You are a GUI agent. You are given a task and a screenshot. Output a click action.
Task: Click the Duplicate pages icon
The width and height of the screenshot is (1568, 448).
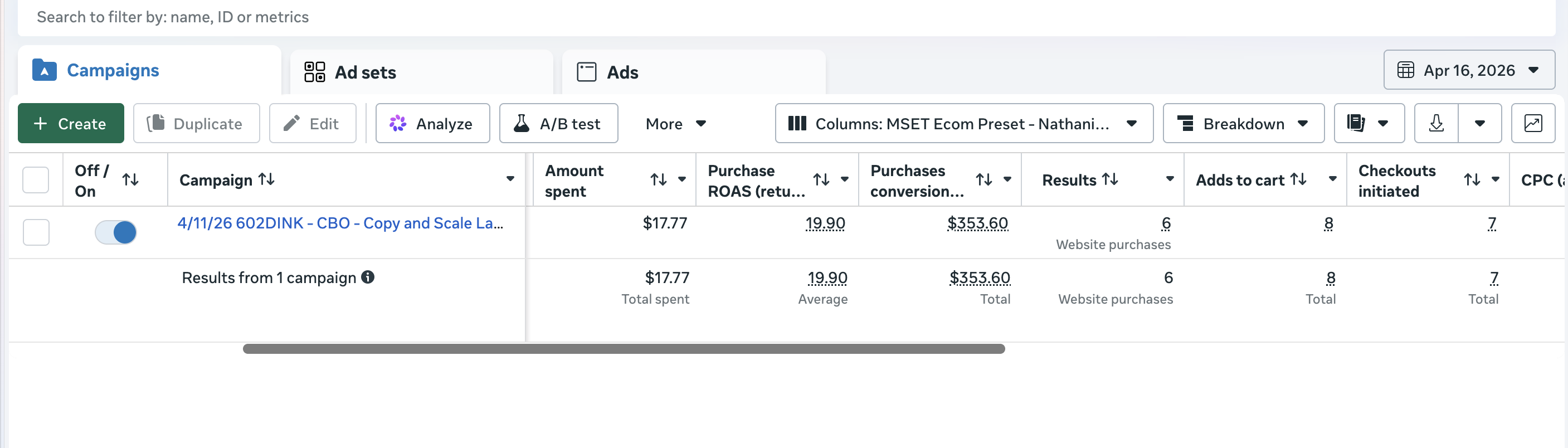coord(156,123)
